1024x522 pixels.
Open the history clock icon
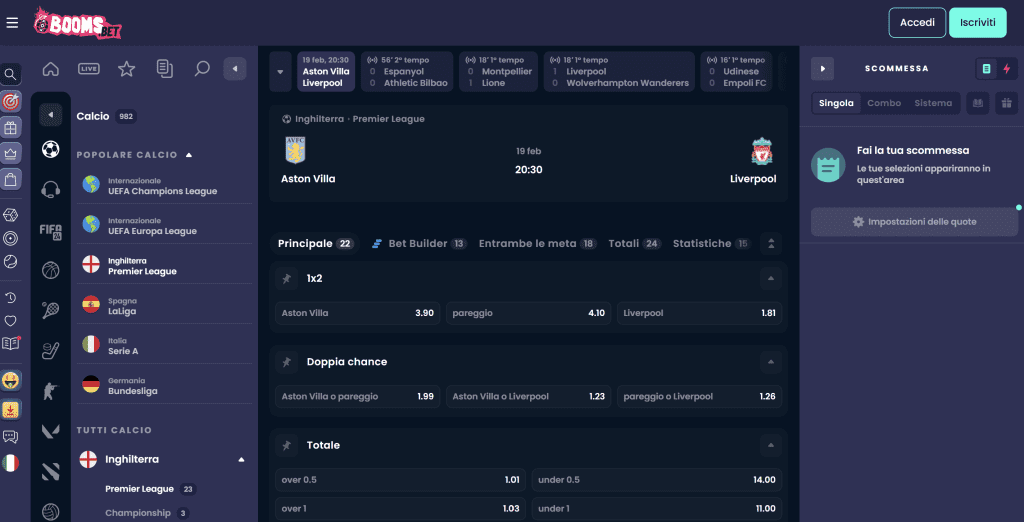(x=10, y=298)
